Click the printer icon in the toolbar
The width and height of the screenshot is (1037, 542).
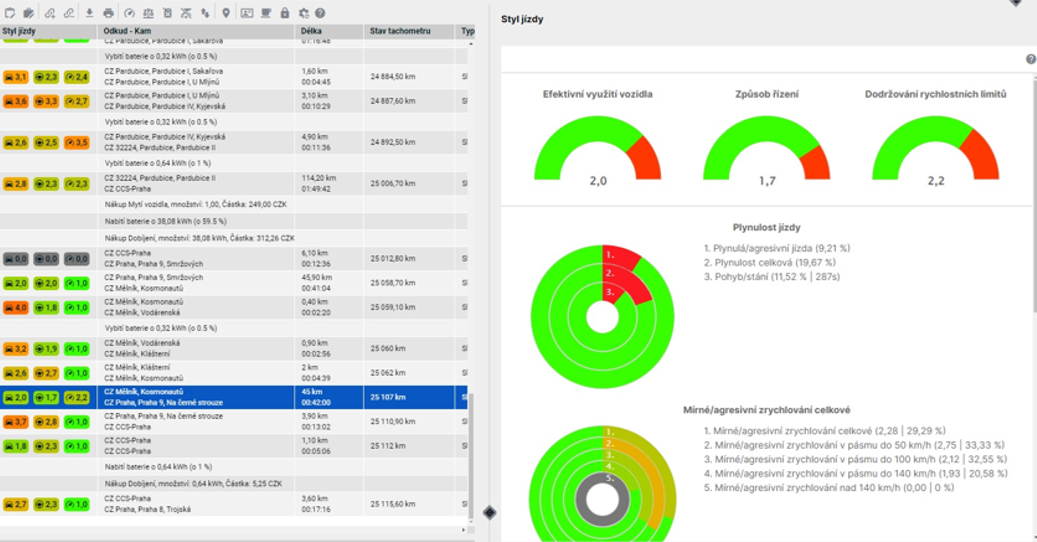108,13
